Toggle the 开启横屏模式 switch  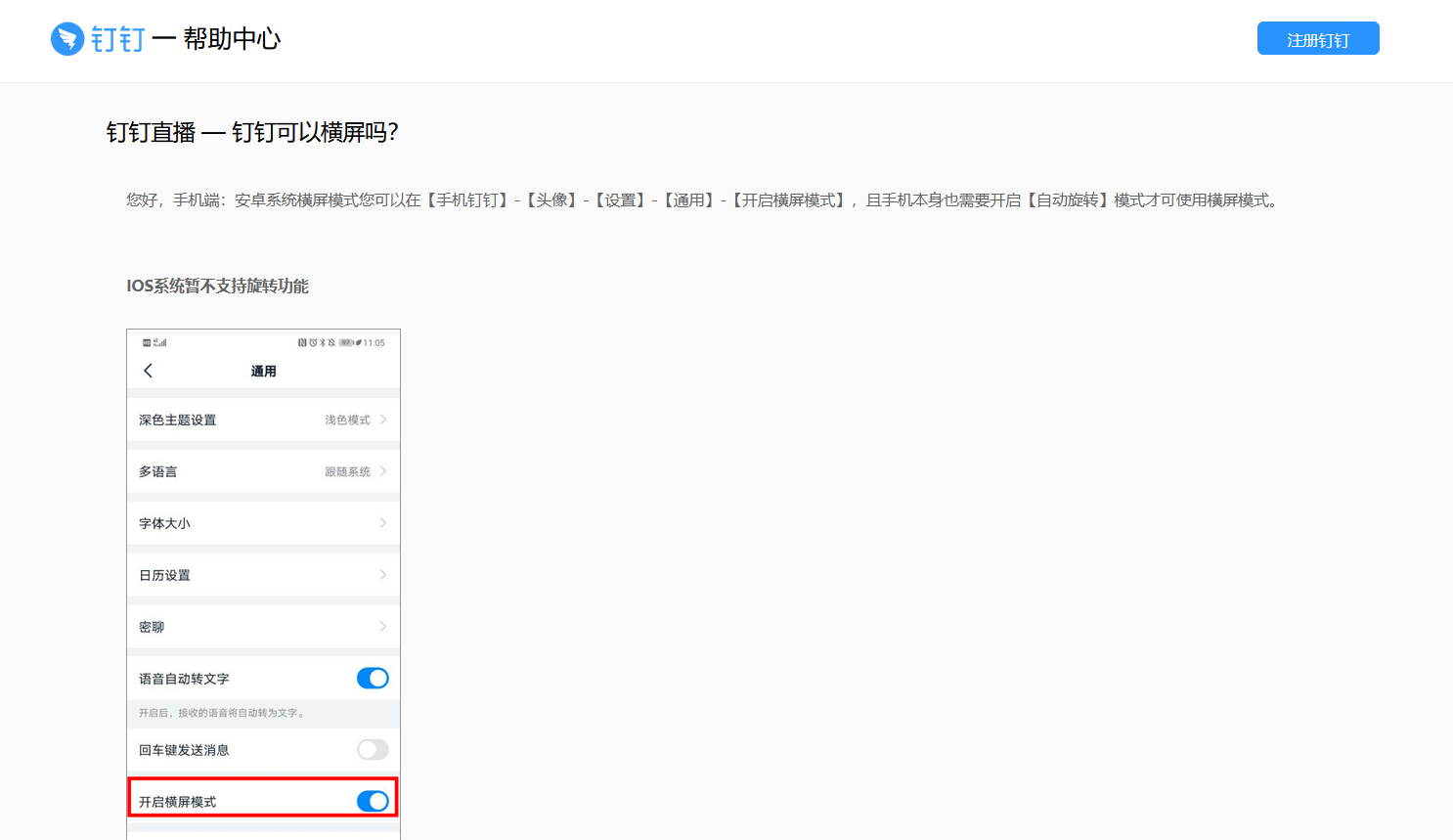pos(373,801)
